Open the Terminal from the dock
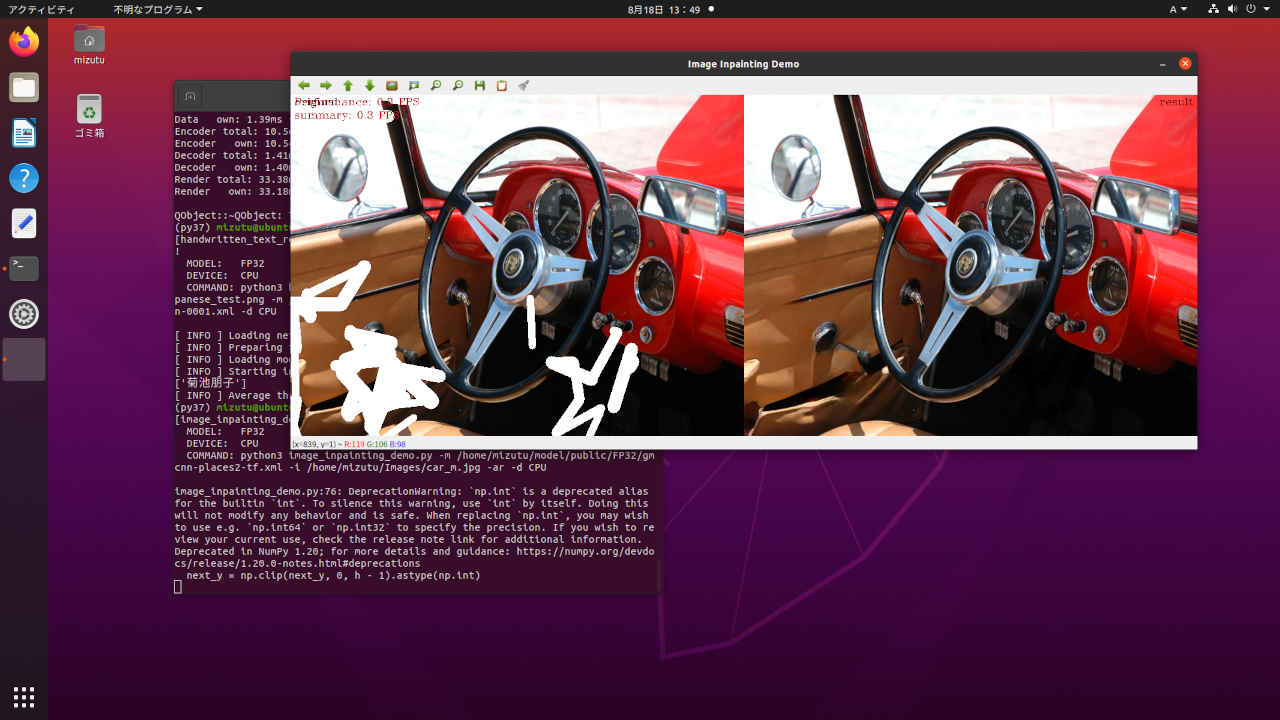 click(24, 268)
